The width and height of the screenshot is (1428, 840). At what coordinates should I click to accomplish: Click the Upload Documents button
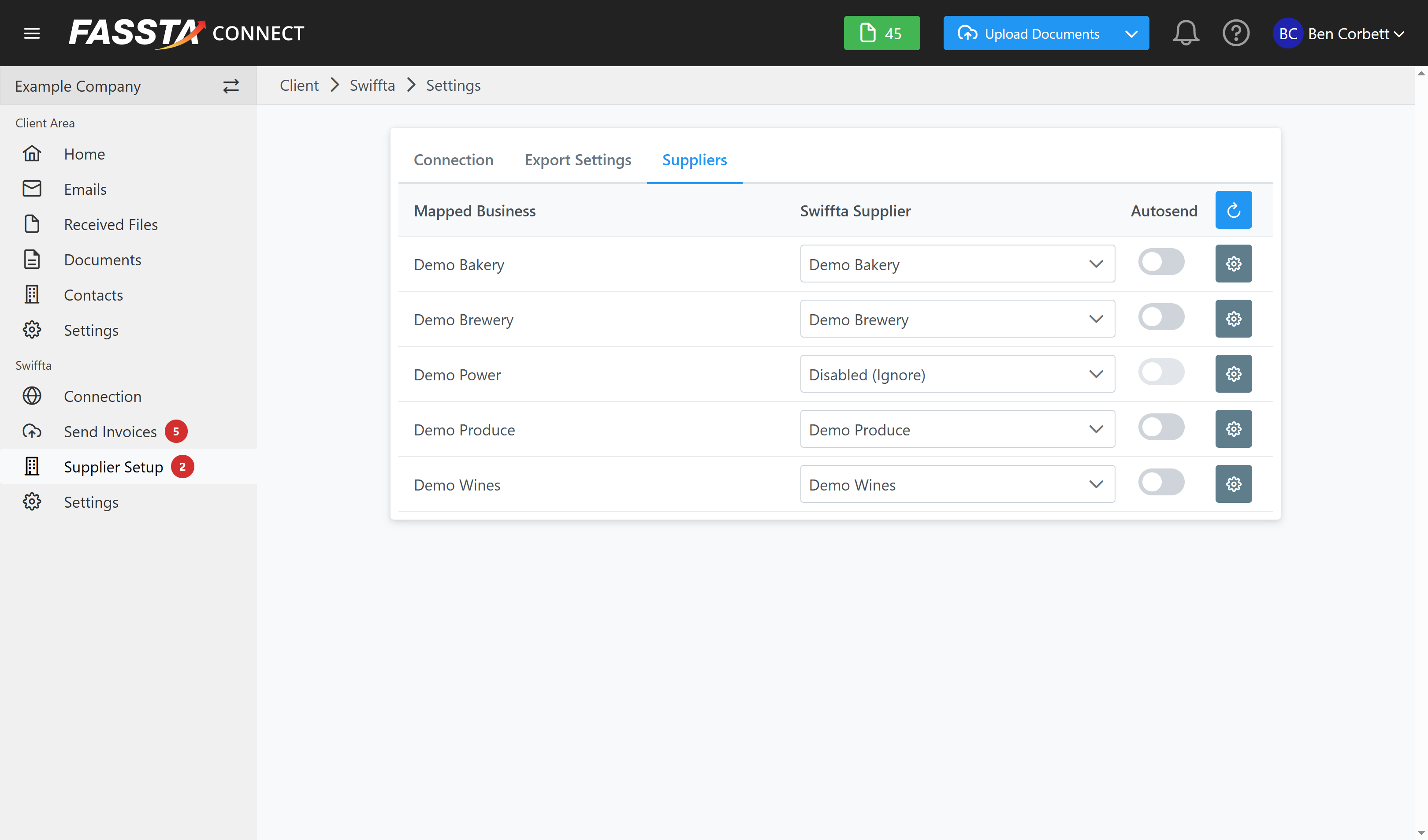point(1029,33)
